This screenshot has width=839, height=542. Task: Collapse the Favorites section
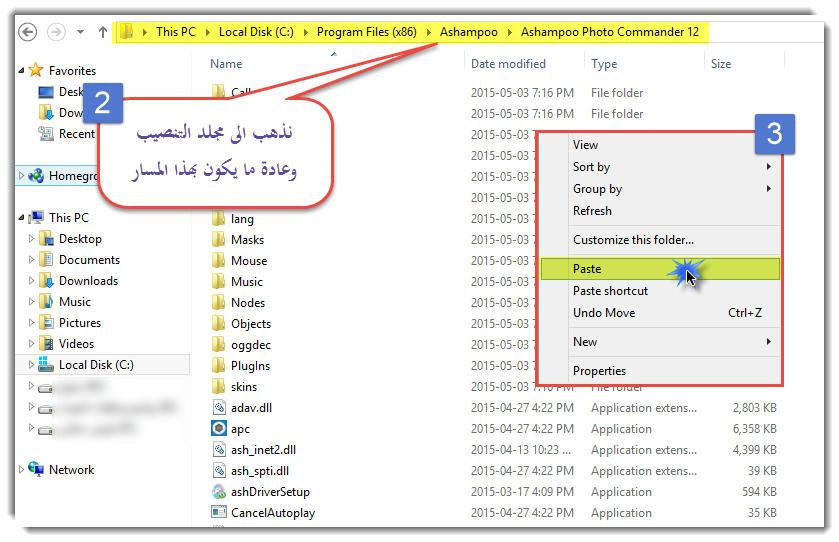[x=21, y=70]
